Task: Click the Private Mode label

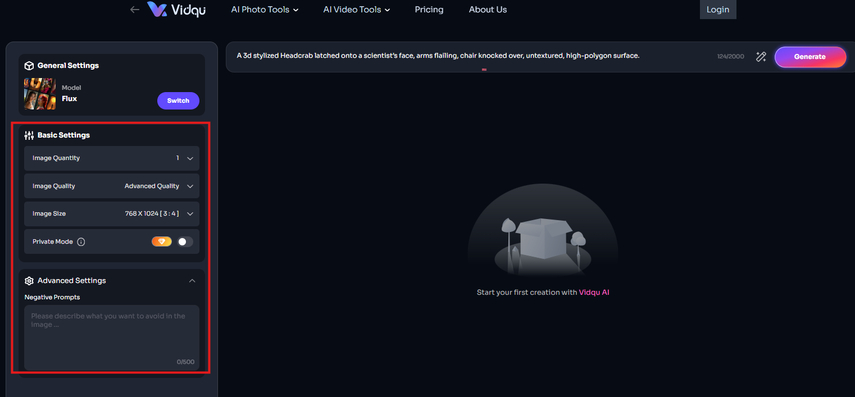Action: pos(52,242)
